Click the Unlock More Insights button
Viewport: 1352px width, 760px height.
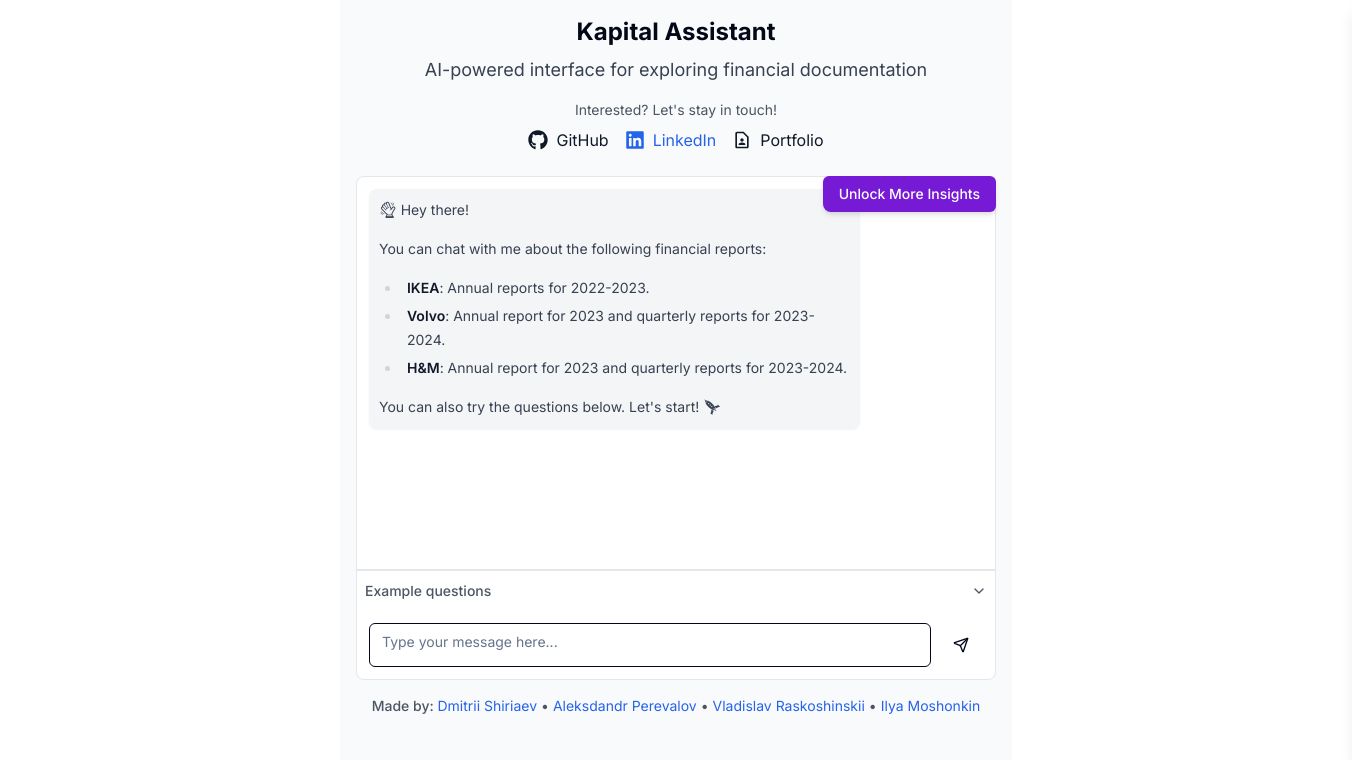click(909, 194)
